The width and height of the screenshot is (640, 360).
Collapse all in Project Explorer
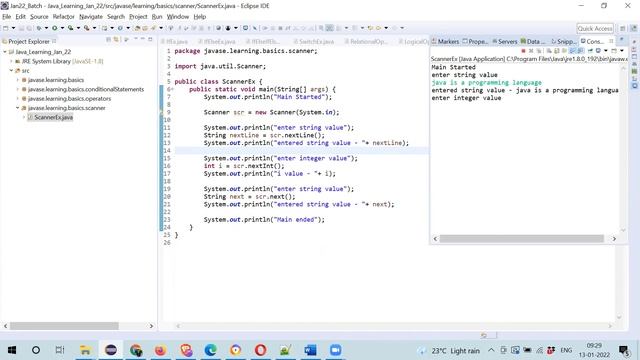point(108,40)
